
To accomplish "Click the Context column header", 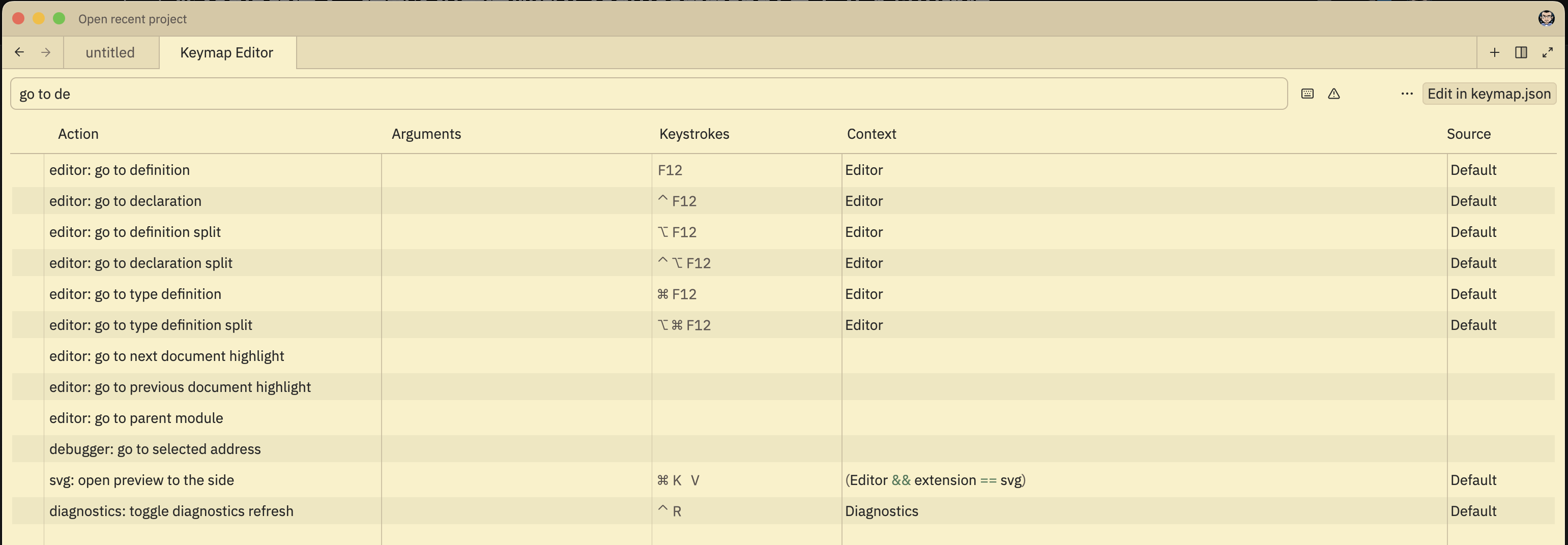I will click(x=871, y=134).
